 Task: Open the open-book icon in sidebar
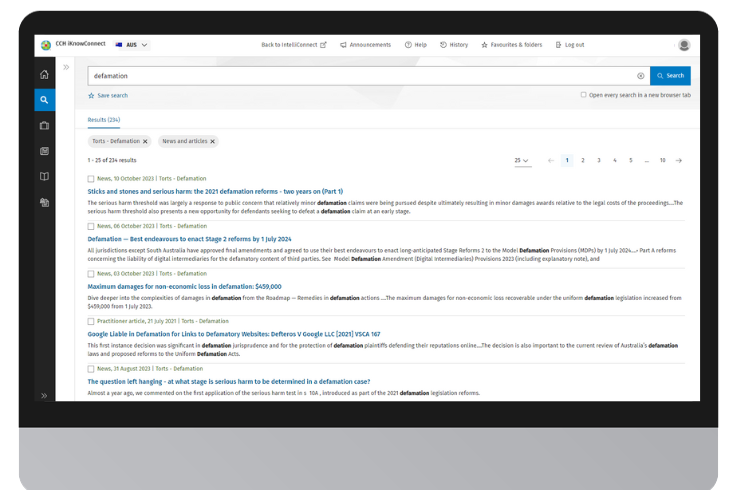tap(44, 177)
